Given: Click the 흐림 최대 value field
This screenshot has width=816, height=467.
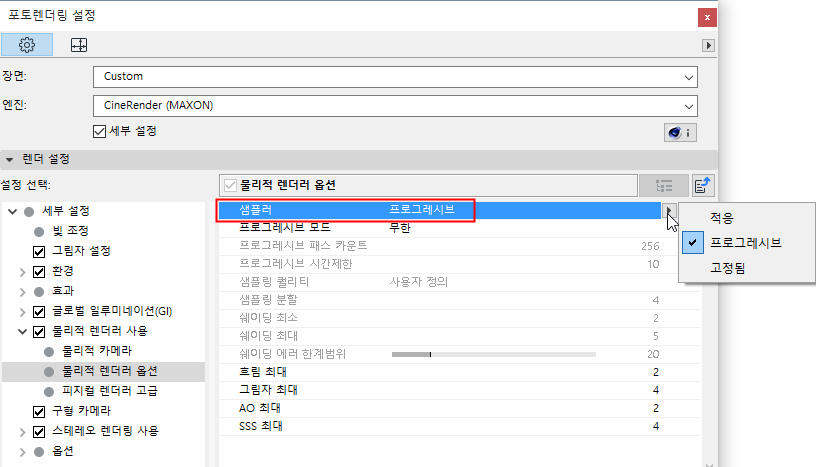Looking at the screenshot, I should [655, 372].
